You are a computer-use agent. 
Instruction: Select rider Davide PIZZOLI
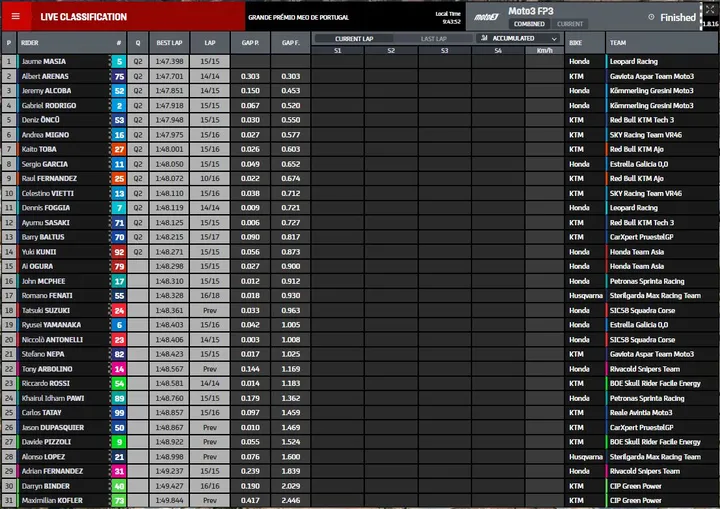pyautogui.click(x=46, y=442)
